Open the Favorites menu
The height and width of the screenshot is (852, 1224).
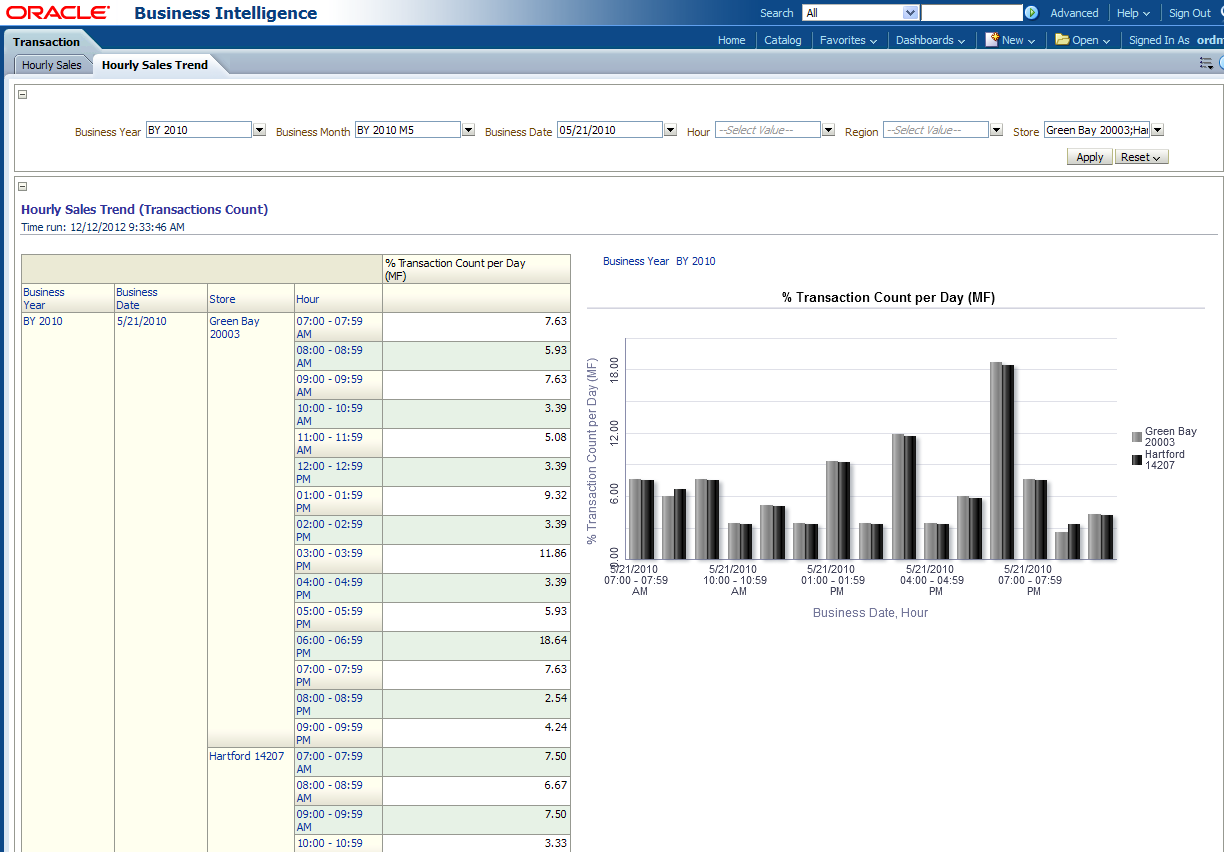(848, 40)
